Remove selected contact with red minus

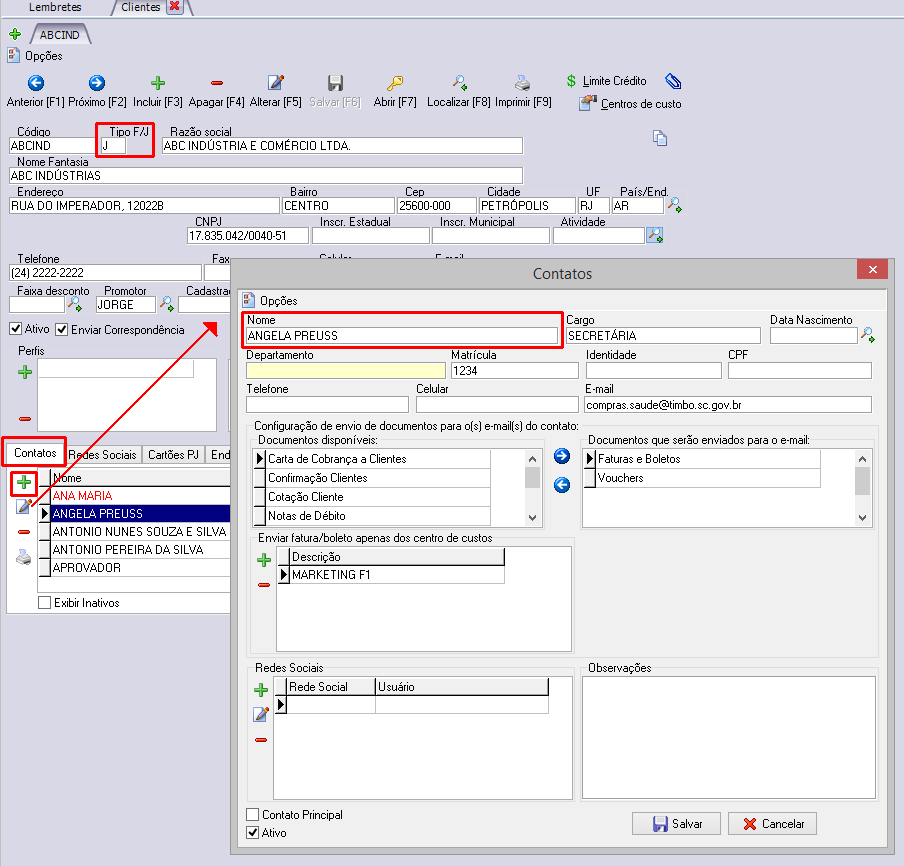click(x=24, y=532)
